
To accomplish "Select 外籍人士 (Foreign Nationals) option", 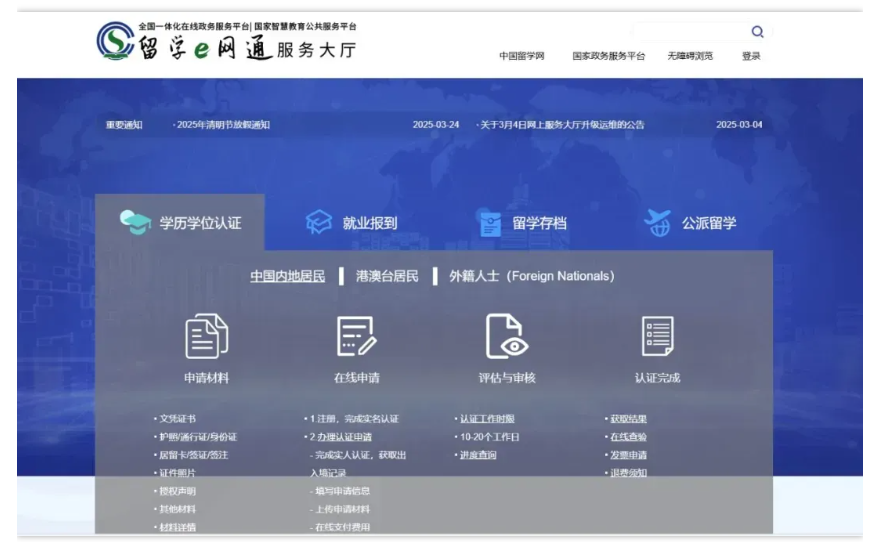I will point(531,276).
